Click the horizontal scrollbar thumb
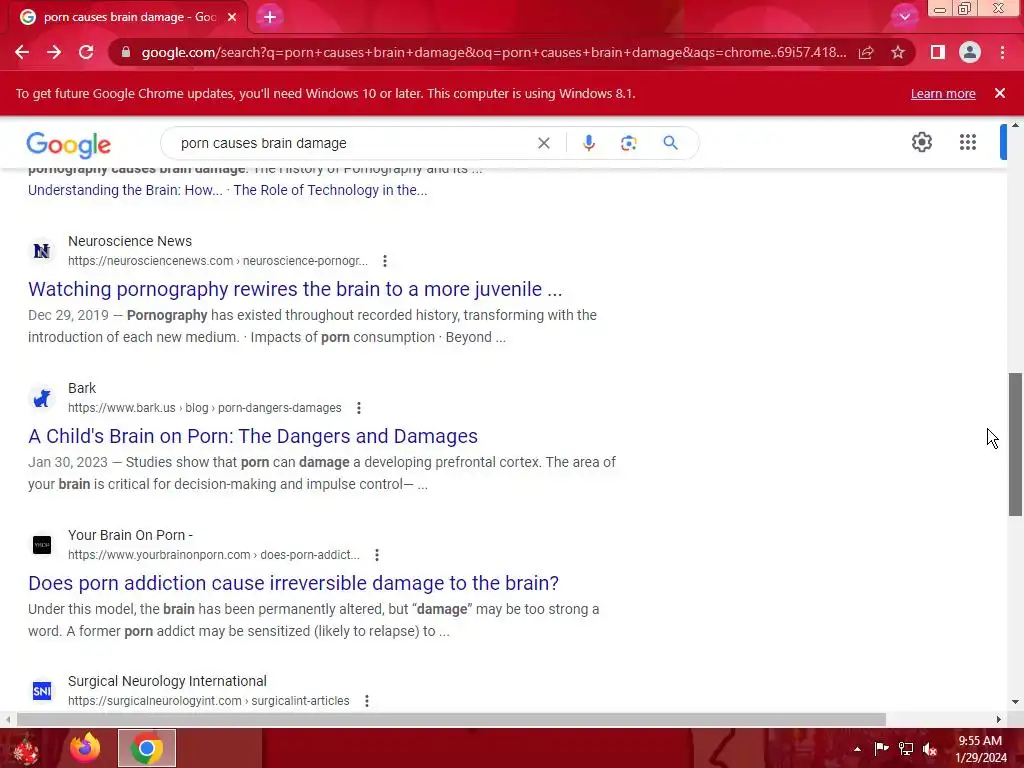1024x768 pixels. click(x=451, y=720)
